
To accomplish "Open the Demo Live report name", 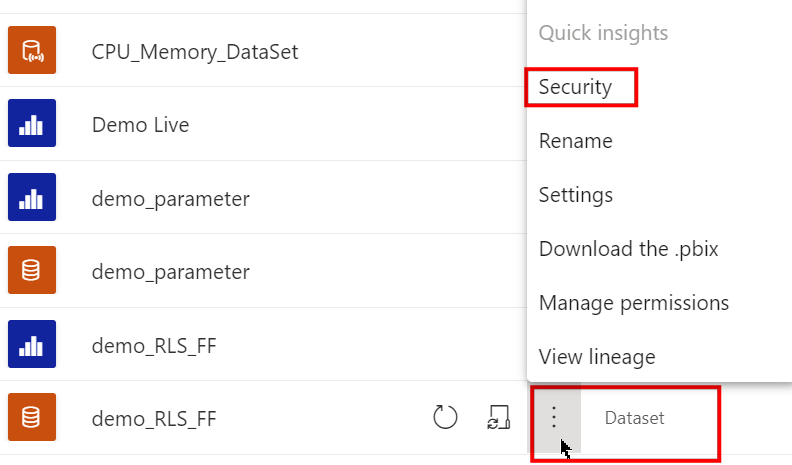I will tap(140, 125).
